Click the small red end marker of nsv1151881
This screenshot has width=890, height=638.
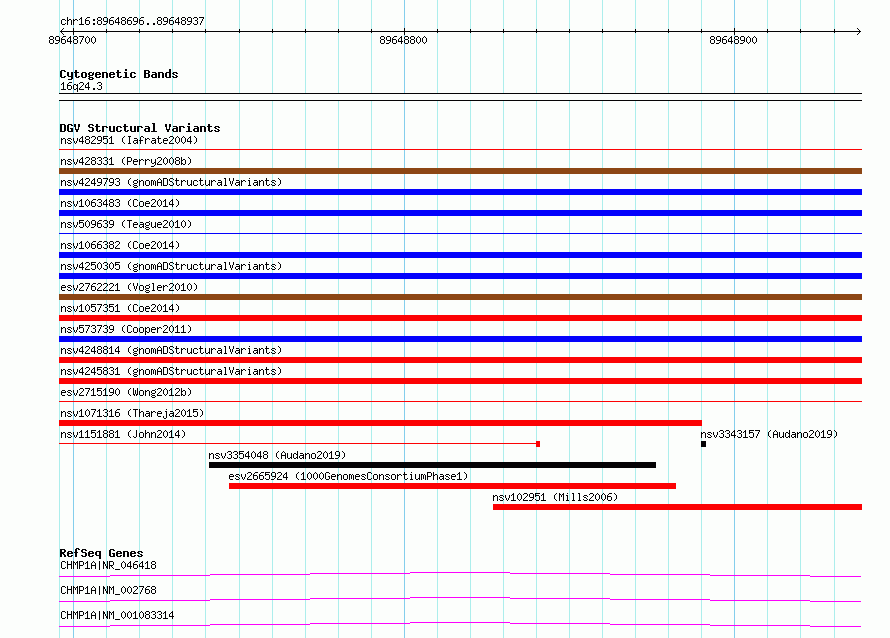538,444
